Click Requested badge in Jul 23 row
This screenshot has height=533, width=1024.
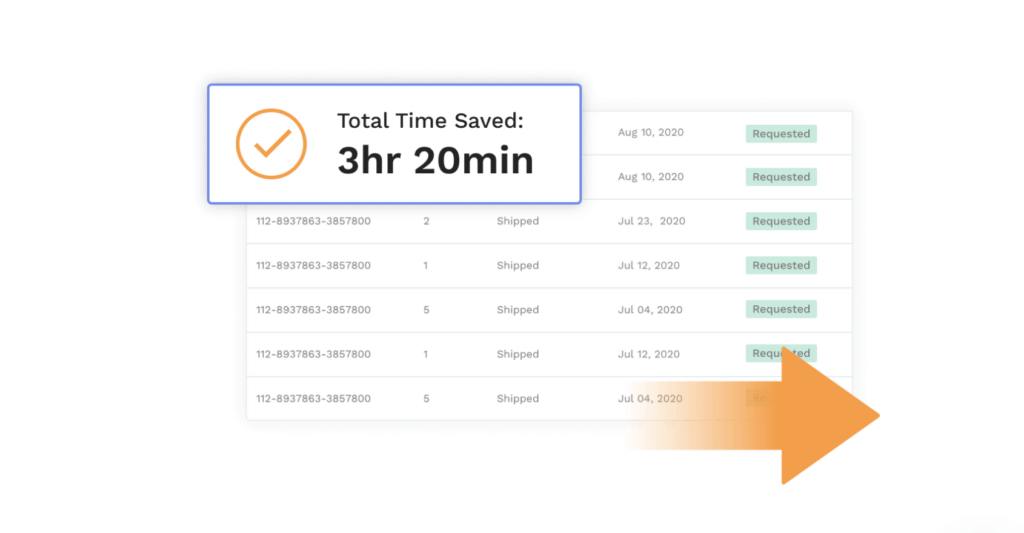click(781, 221)
